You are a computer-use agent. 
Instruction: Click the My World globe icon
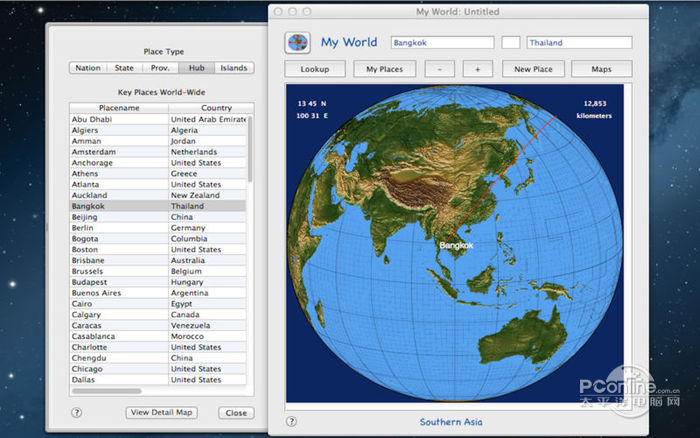[298, 43]
